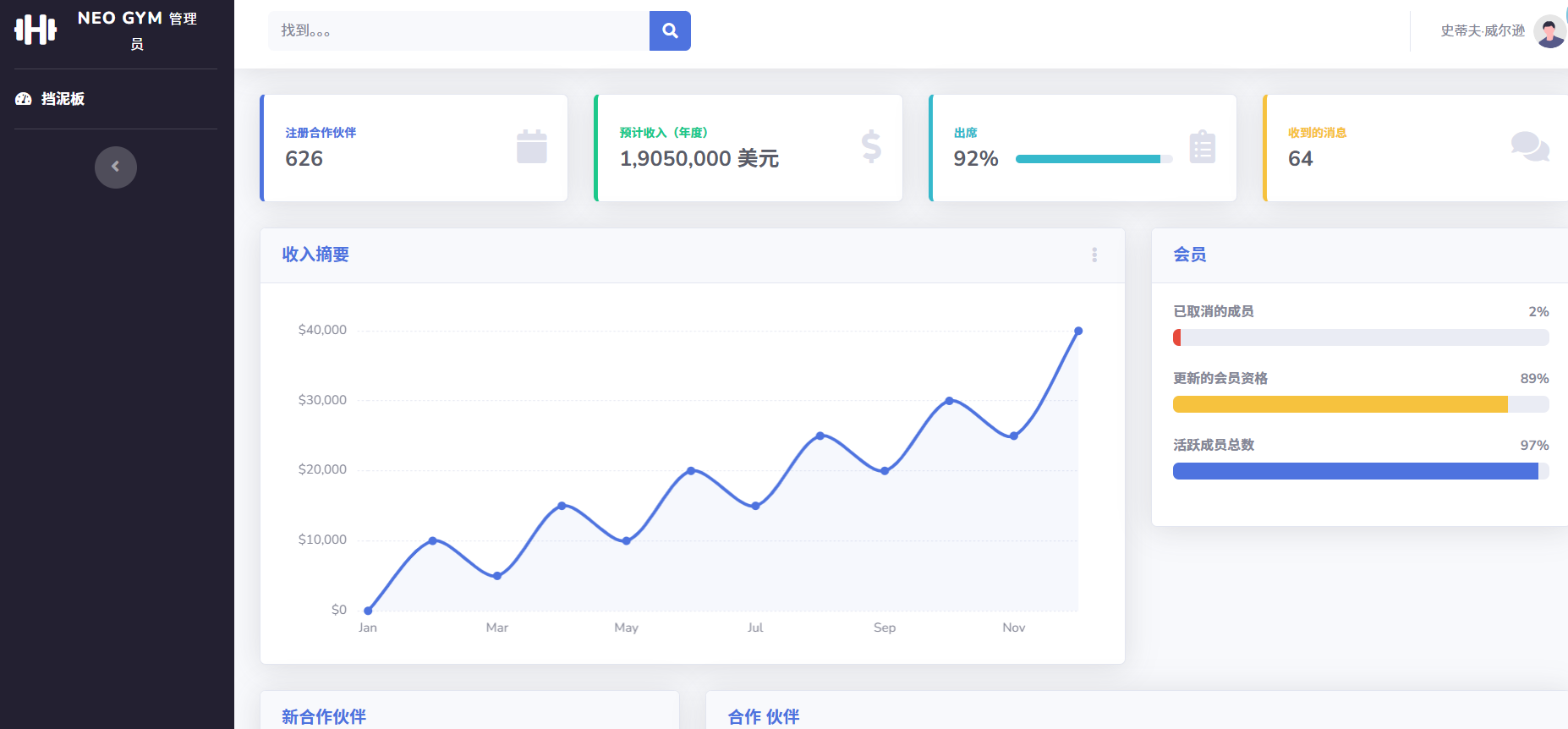Click the 收入摘要 card heading
Image resolution: width=1568 pixels, height=729 pixels.
[x=315, y=255]
